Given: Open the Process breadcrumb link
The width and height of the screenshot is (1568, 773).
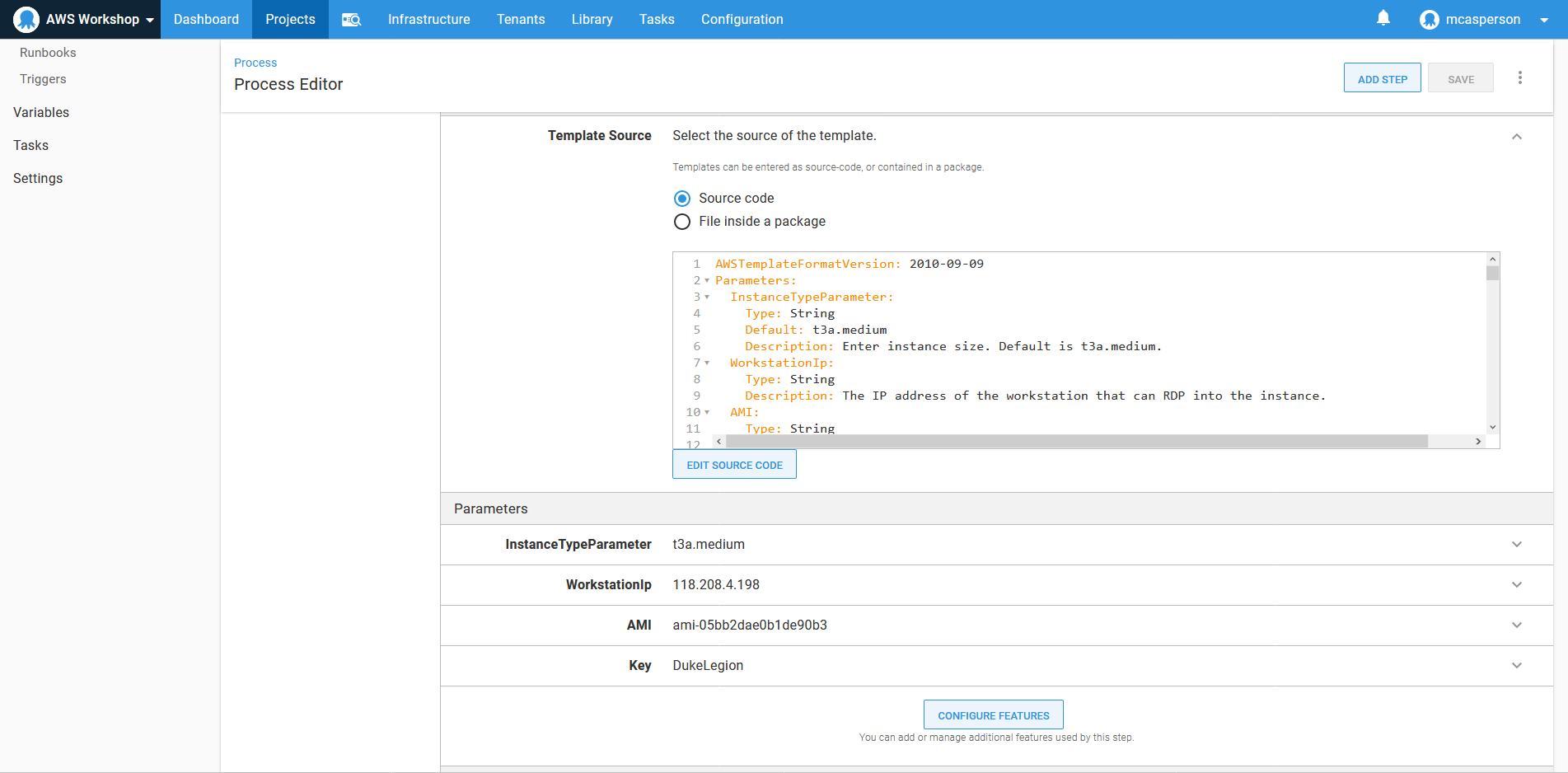Looking at the screenshot, I should [x=255, y=63].
